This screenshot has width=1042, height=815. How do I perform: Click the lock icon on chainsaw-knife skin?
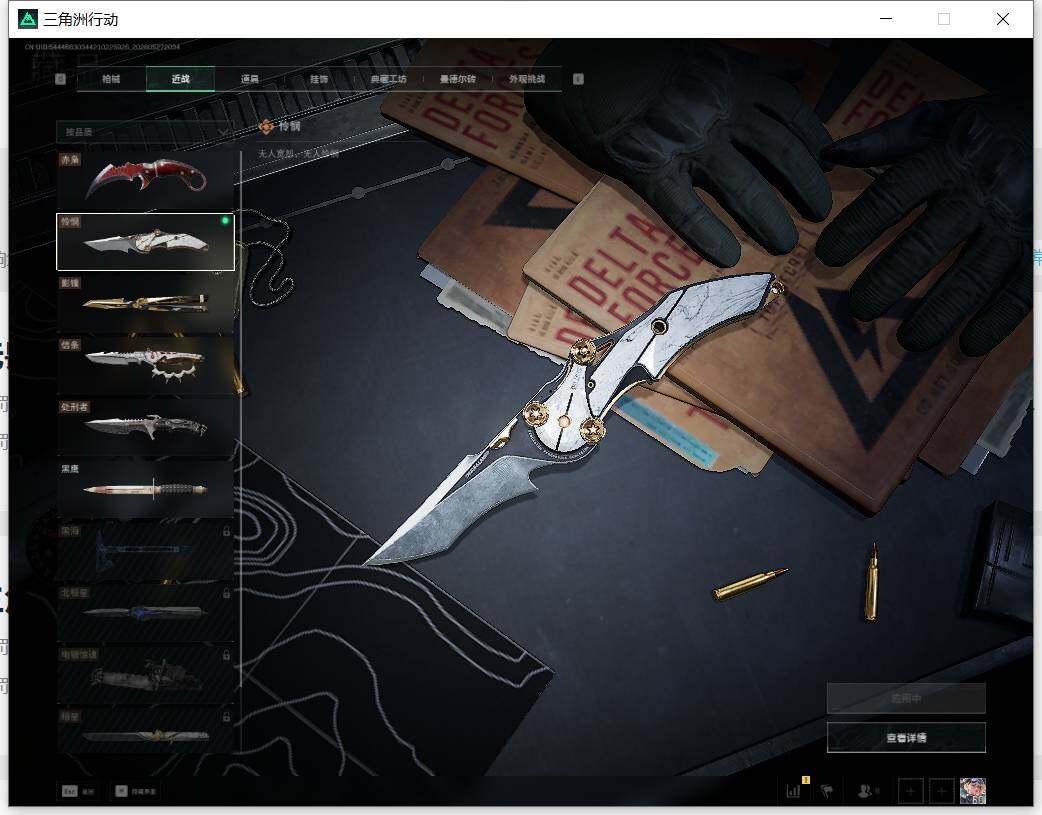[x=226, y=655]
